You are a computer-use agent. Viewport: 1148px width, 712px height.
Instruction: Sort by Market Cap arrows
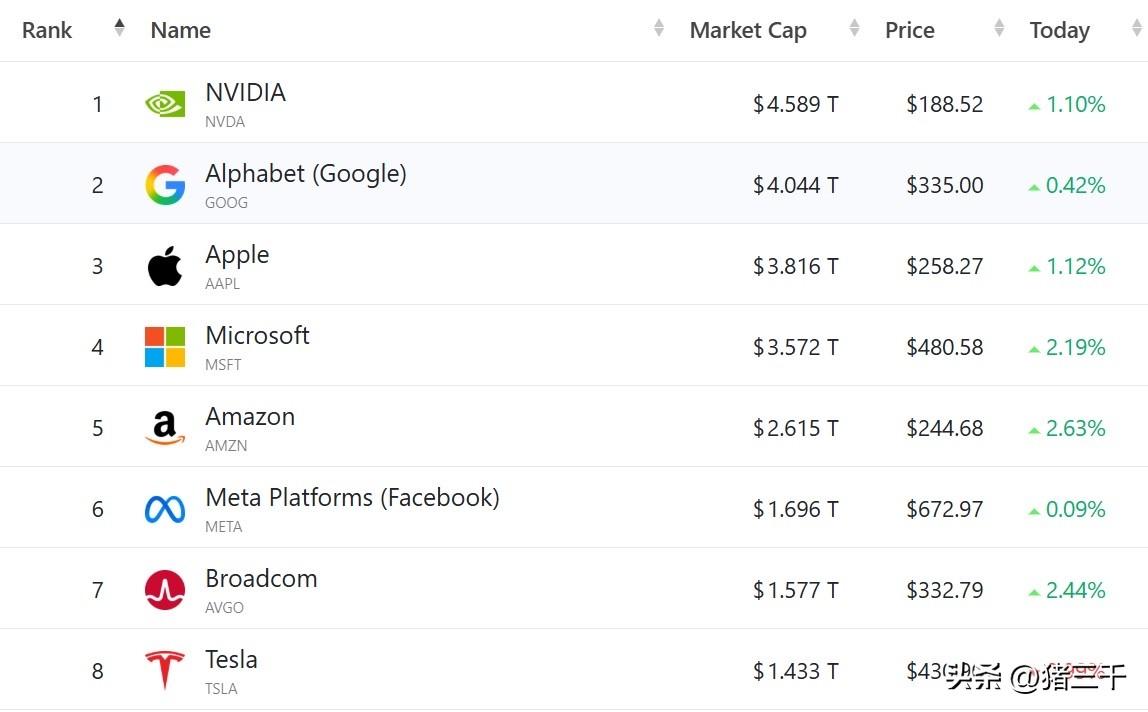coord(854,28)
